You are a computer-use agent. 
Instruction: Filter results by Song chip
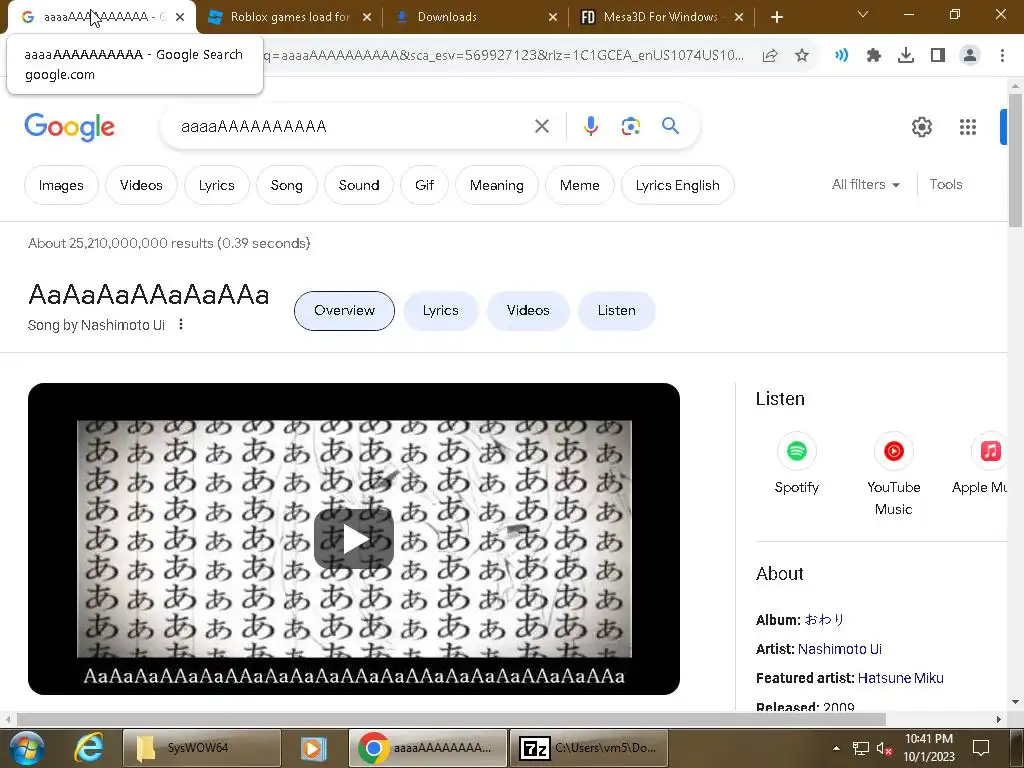click(287, 185)
